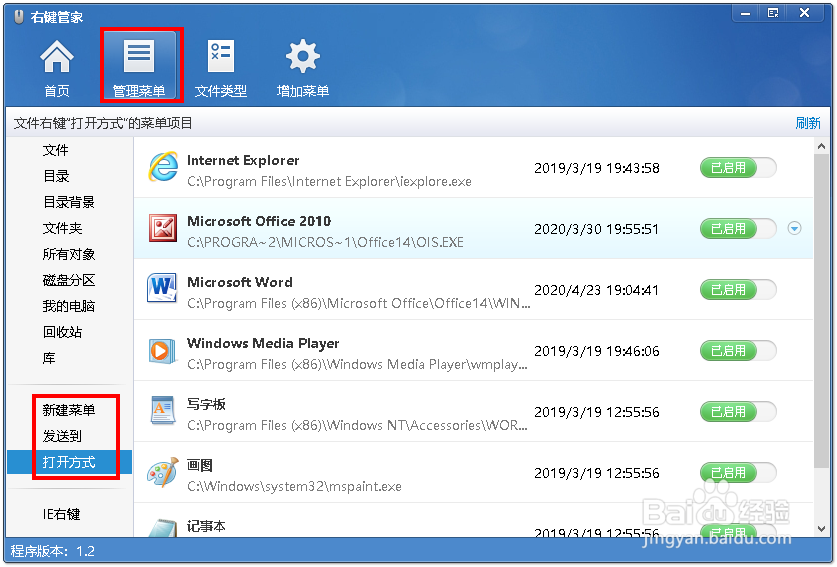Open 回收站 category
Image resolution: width=837 pixels, height=567 pixels.
[62, 332]
